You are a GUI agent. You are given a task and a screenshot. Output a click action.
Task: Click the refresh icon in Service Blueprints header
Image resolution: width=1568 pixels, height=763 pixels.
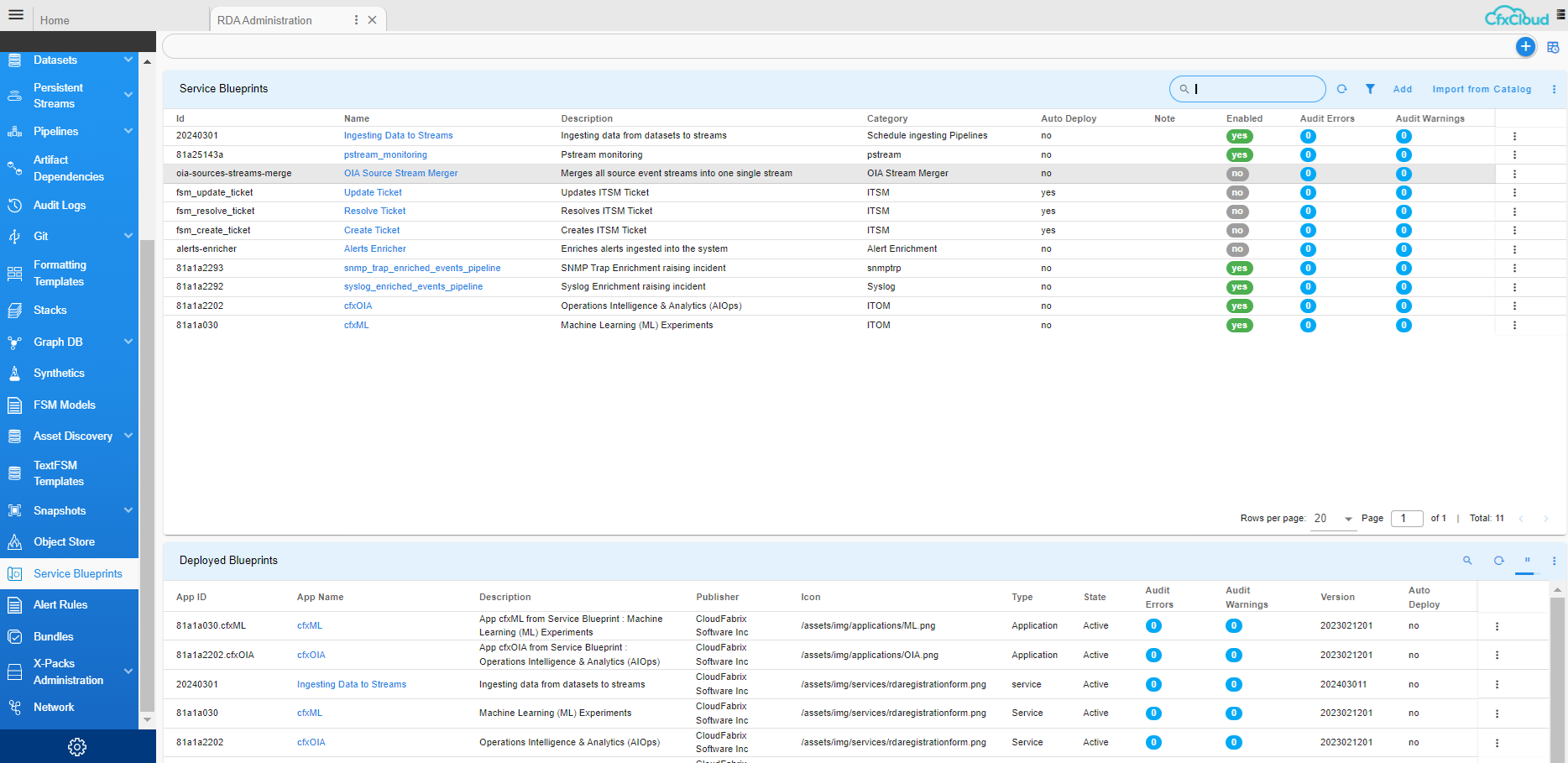[x=1341, y=89]
